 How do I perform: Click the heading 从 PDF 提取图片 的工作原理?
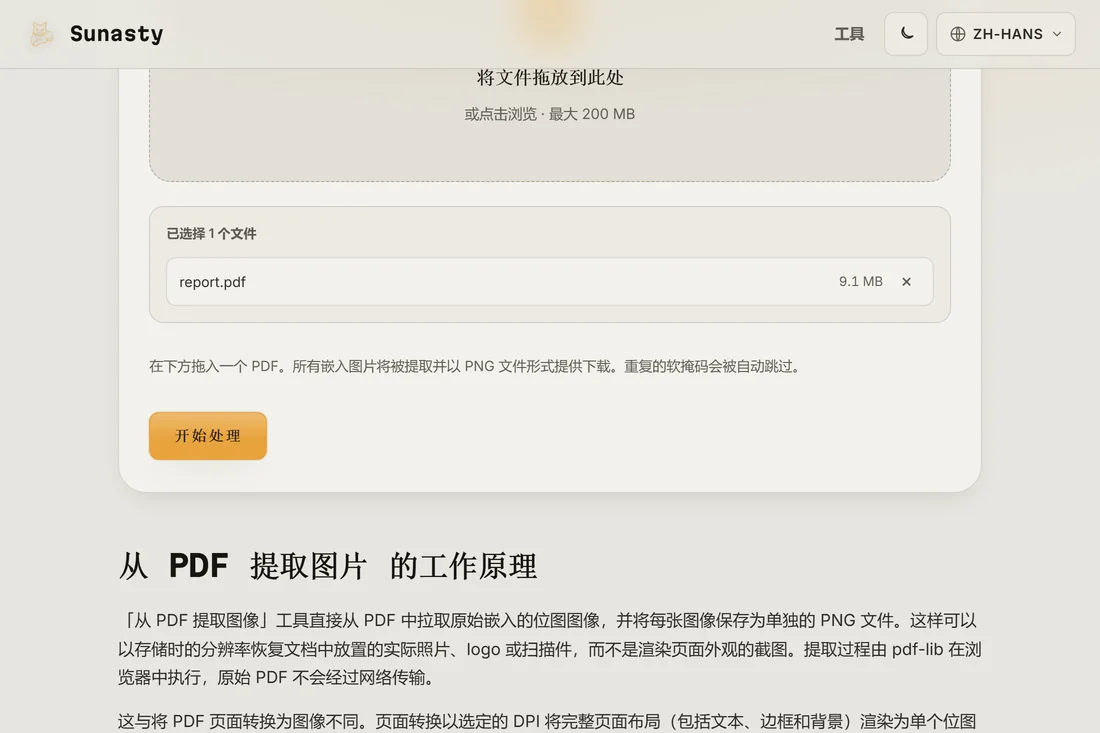click(328, 565)
